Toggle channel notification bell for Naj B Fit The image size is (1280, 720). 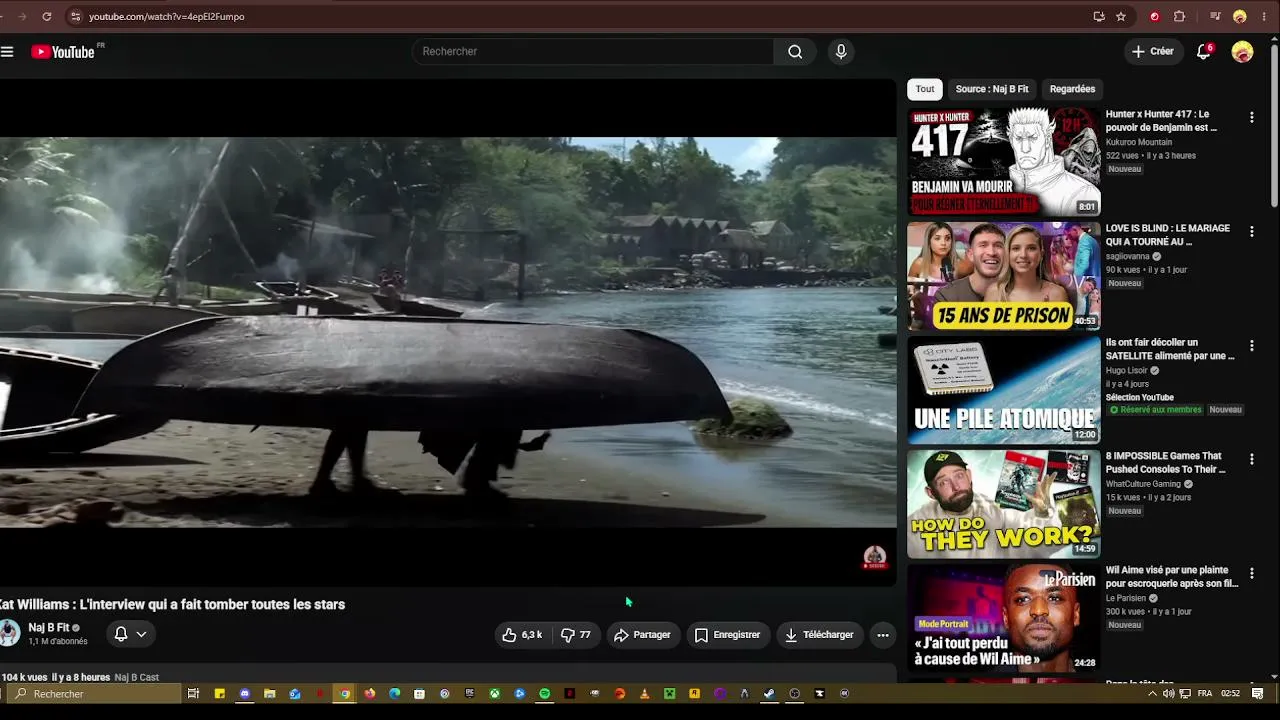(121, 634)
